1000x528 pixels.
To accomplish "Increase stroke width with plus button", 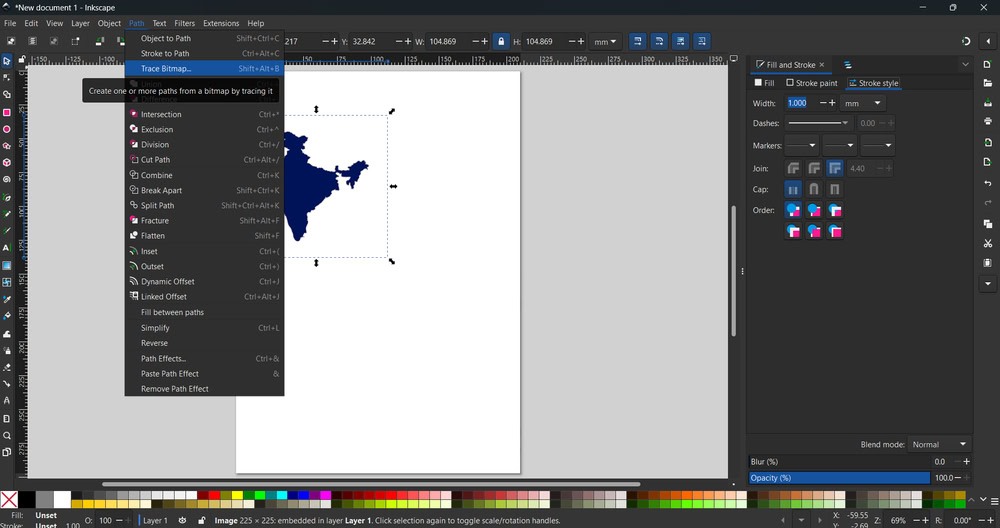I will pyautogui.click(x=832, y=103).
